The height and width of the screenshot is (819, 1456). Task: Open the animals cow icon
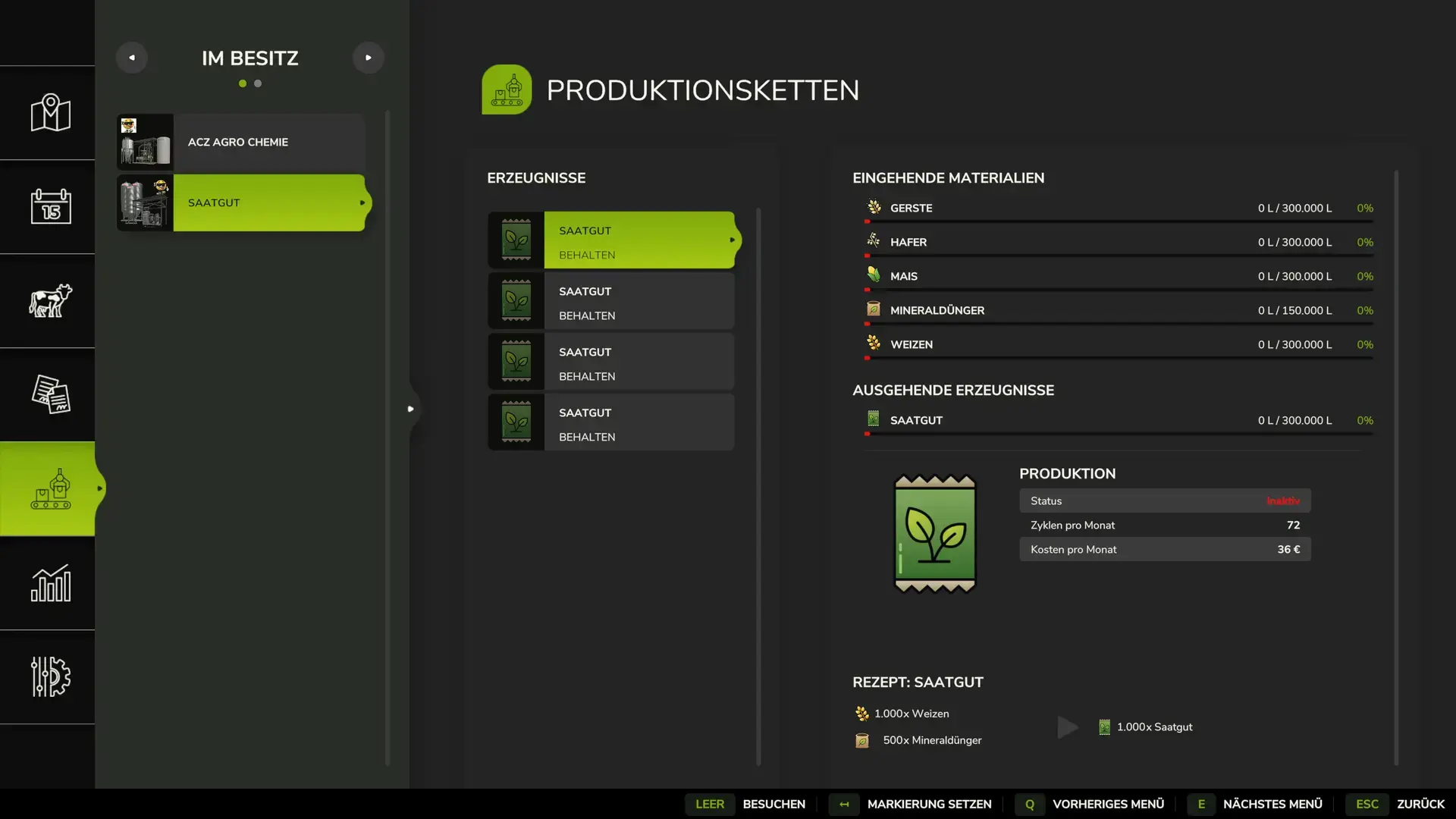click(50, 300)
